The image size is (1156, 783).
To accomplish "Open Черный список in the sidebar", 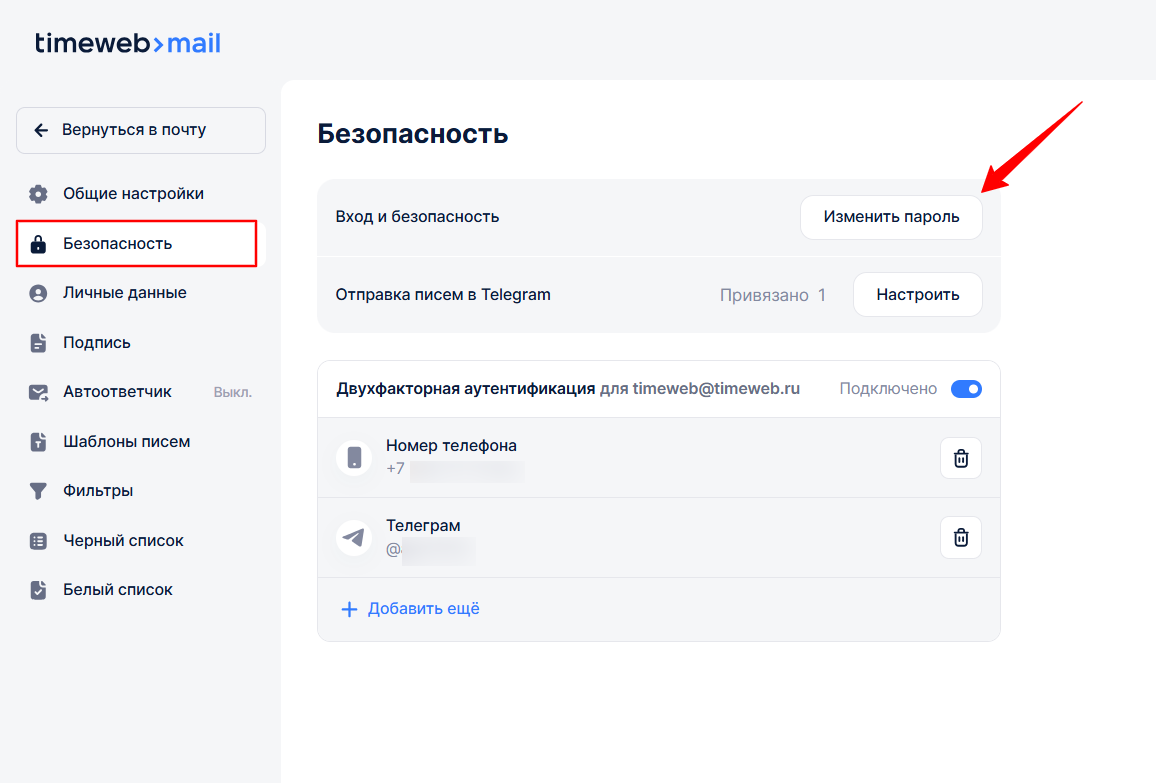I will (x=123, y=541).
